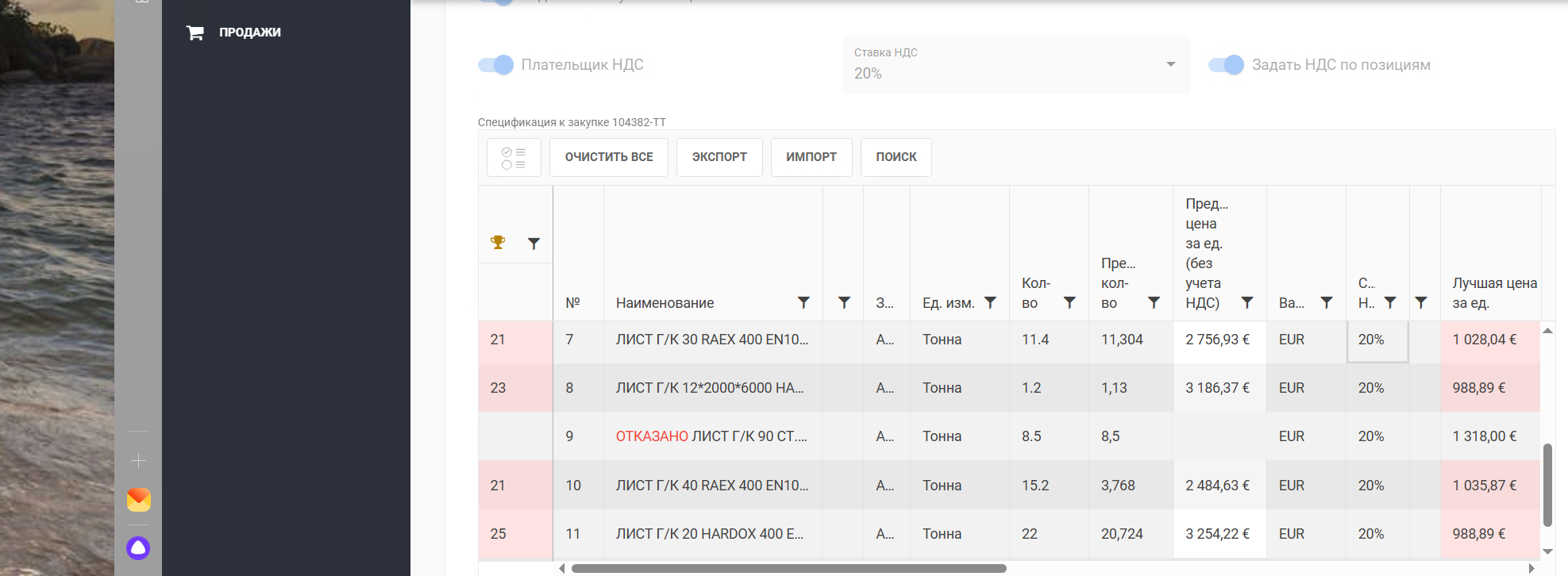Filter the price without VAT column

click(1247, 303)
